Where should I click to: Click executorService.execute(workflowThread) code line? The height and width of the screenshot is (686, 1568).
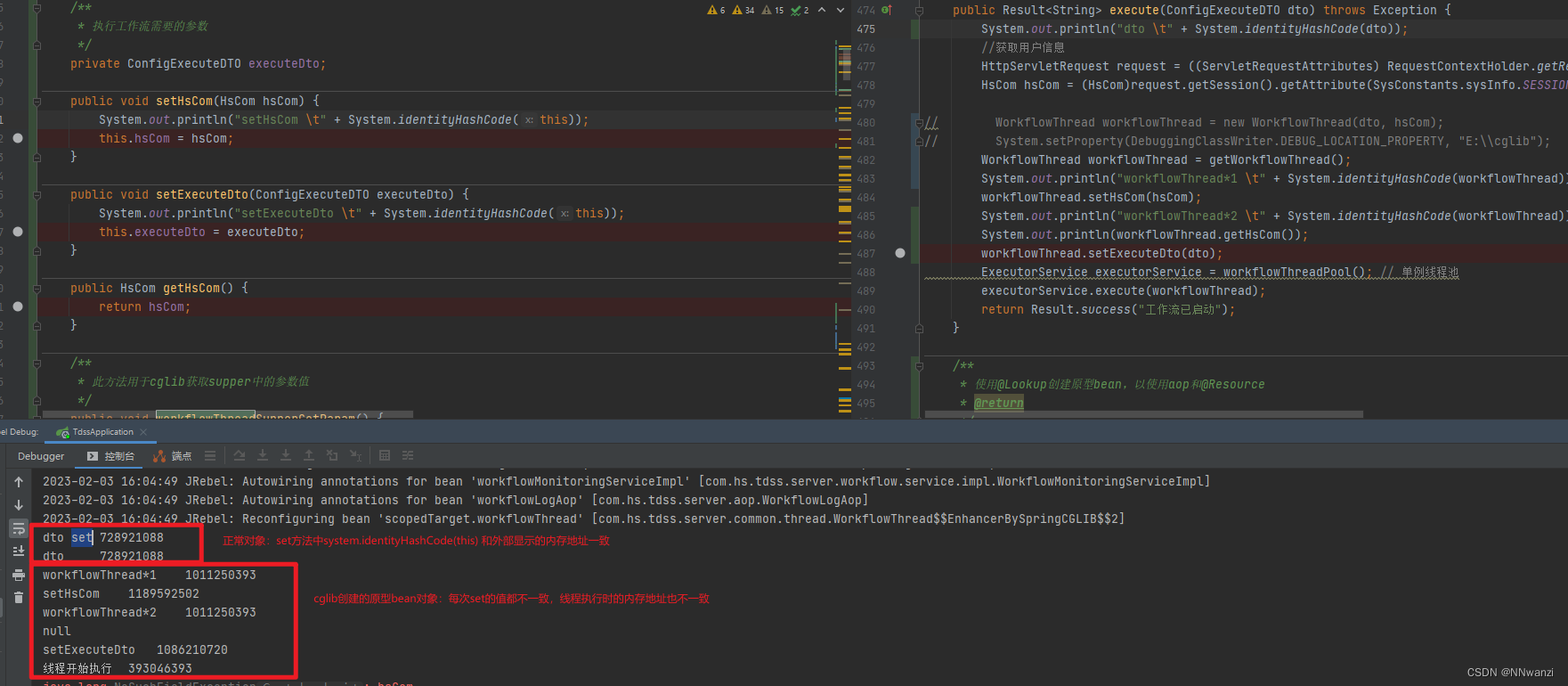click(1123, 290)
